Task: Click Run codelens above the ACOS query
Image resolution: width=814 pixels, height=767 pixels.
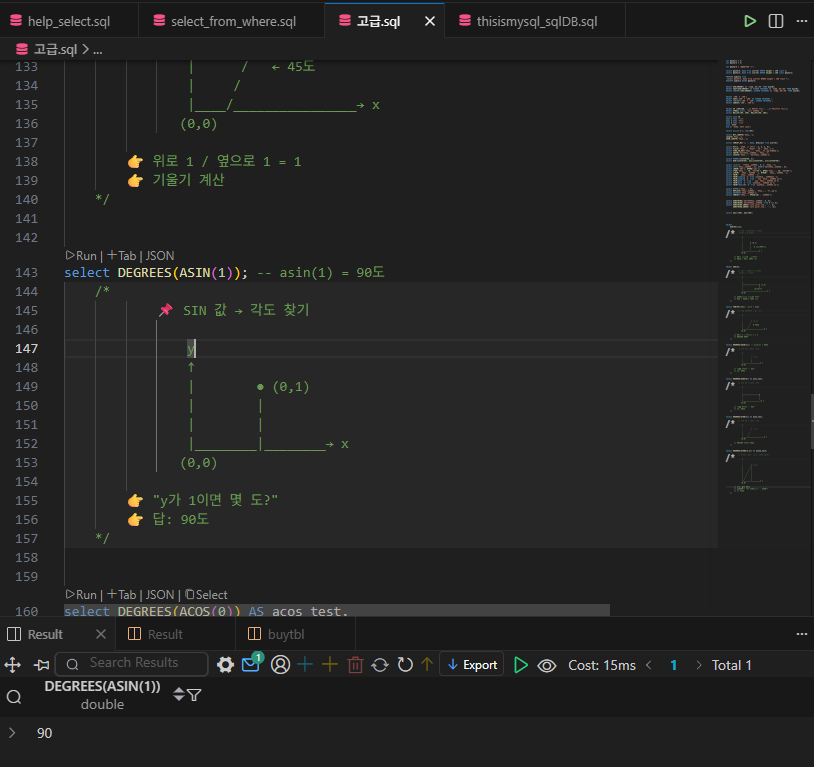Action: coord(82,595)
